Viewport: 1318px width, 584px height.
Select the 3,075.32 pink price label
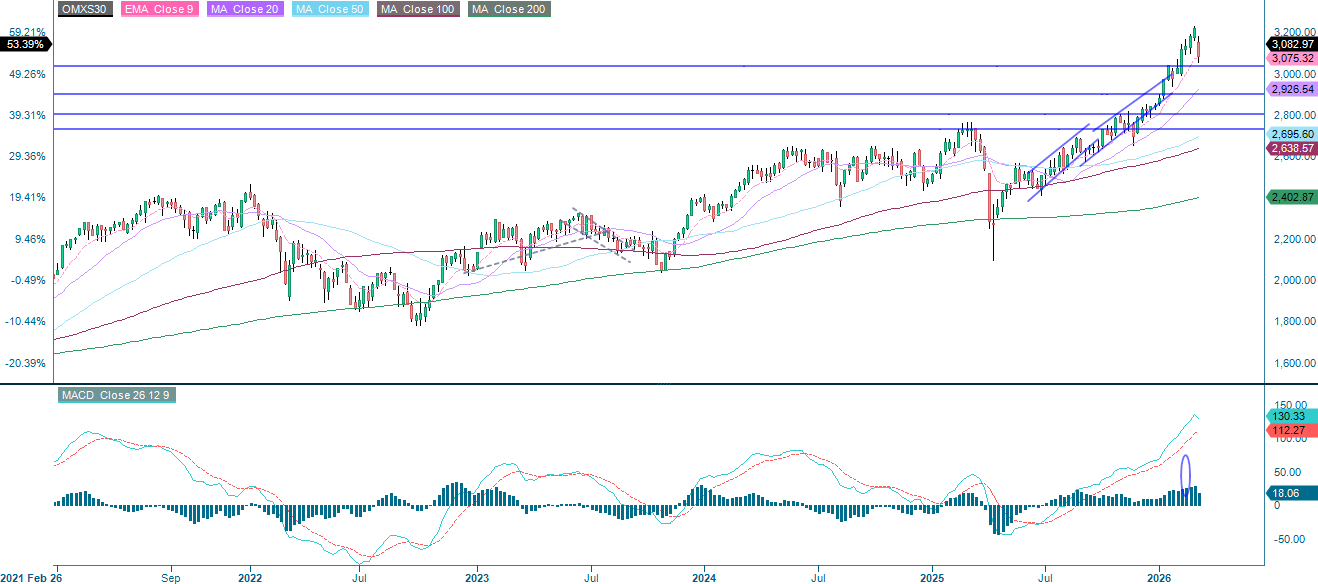pos(1290,58)
